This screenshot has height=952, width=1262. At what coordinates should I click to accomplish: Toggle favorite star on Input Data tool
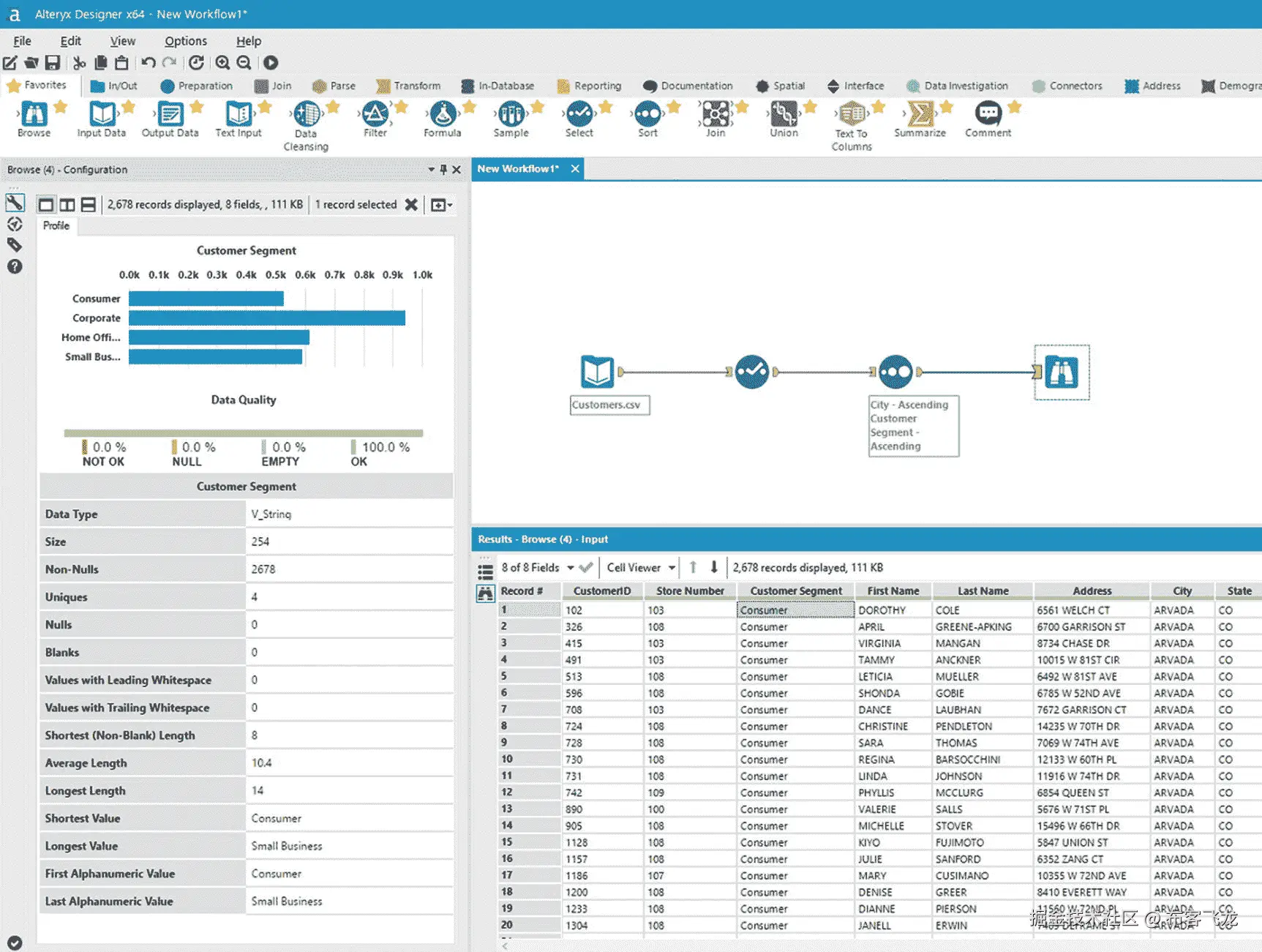click(129, 108)
